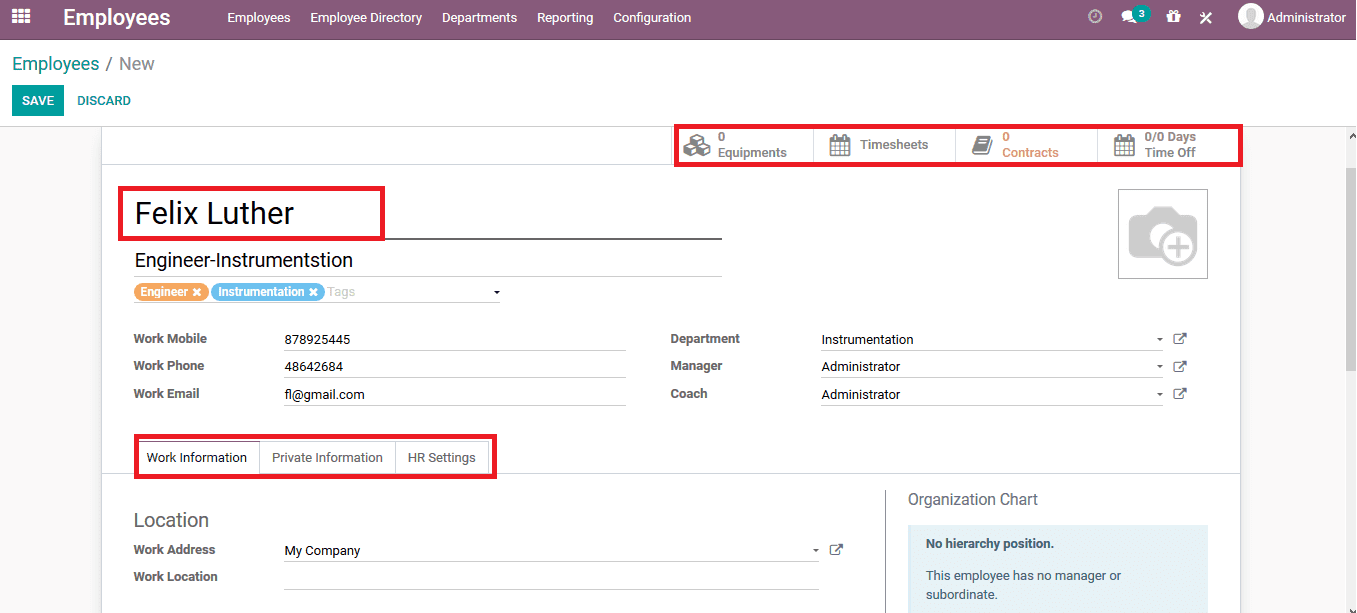Open Department external link icon
The height and width of the screenshot is (613, 1357).
(x=1180, y=339)
